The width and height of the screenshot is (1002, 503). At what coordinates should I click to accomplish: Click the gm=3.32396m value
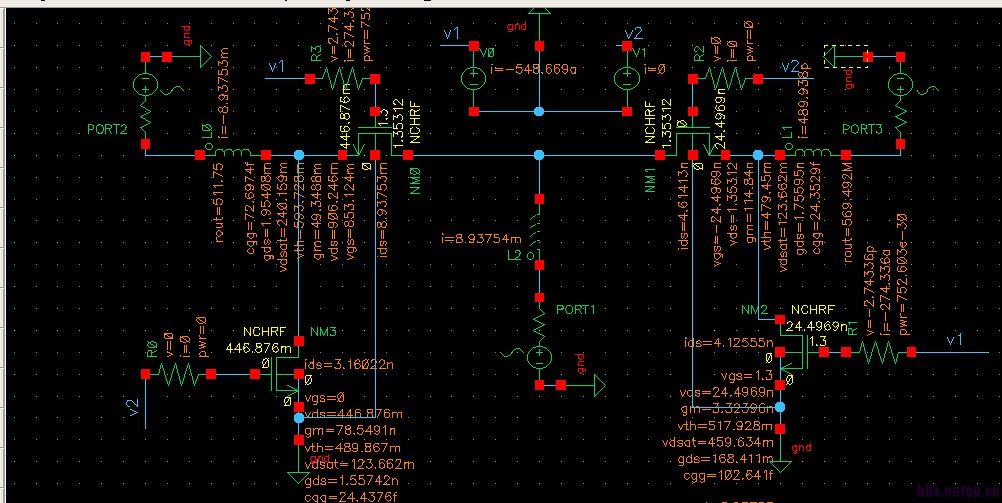point(728,409)
